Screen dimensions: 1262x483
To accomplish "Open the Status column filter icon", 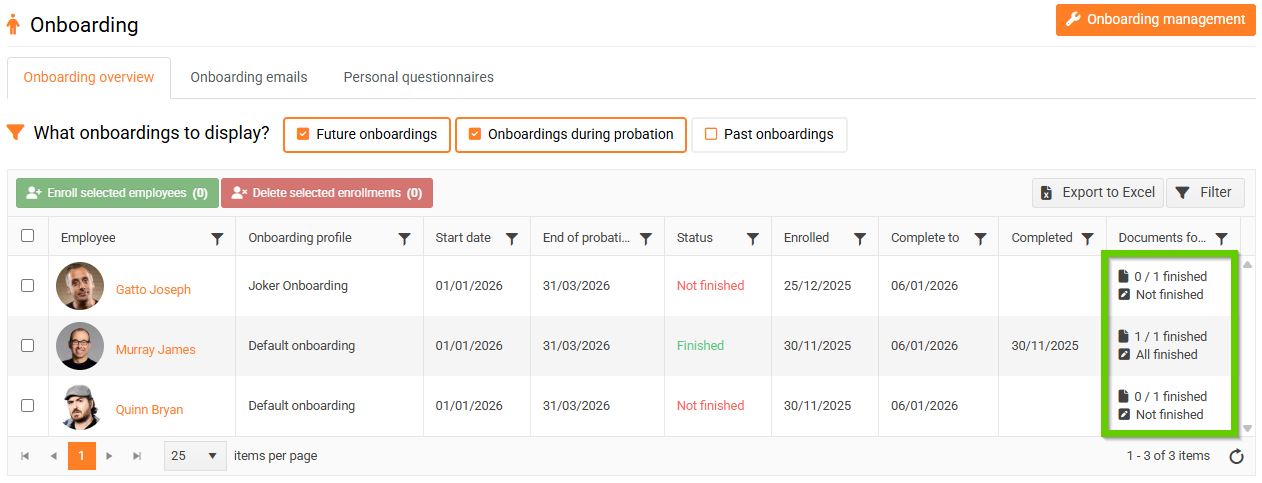I will 752,239.
